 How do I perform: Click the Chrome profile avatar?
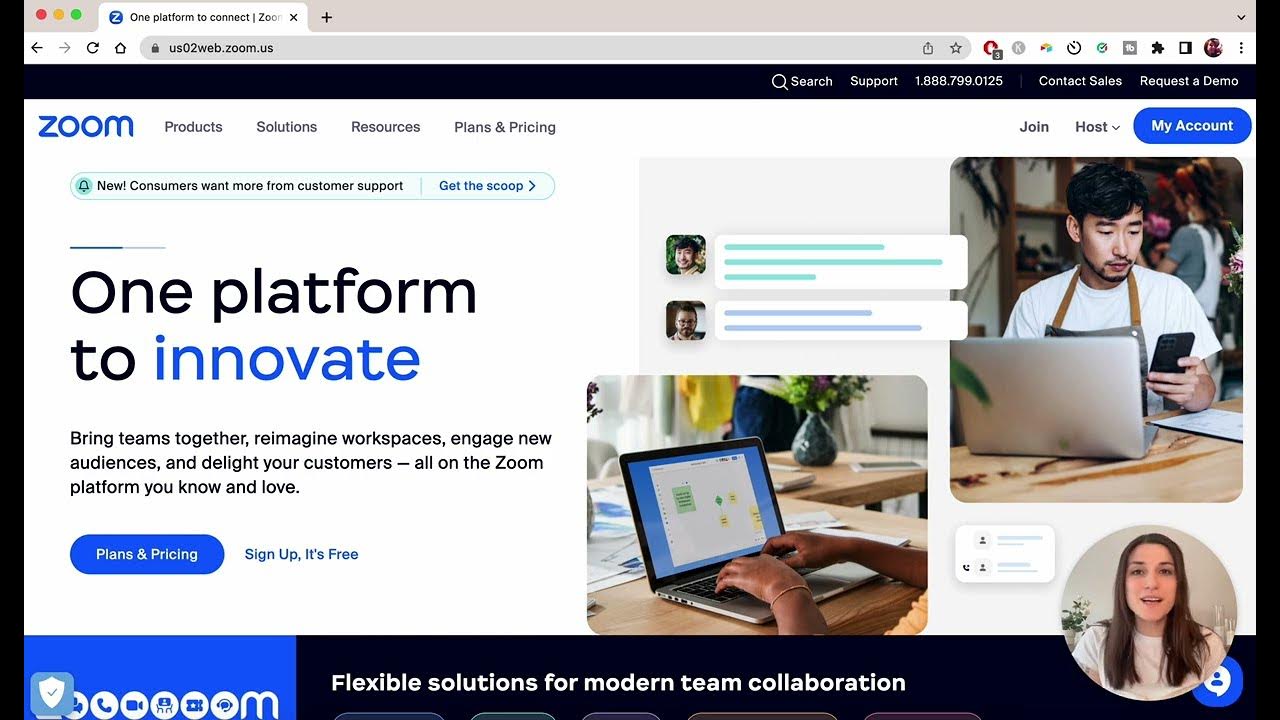[1213, 47]
